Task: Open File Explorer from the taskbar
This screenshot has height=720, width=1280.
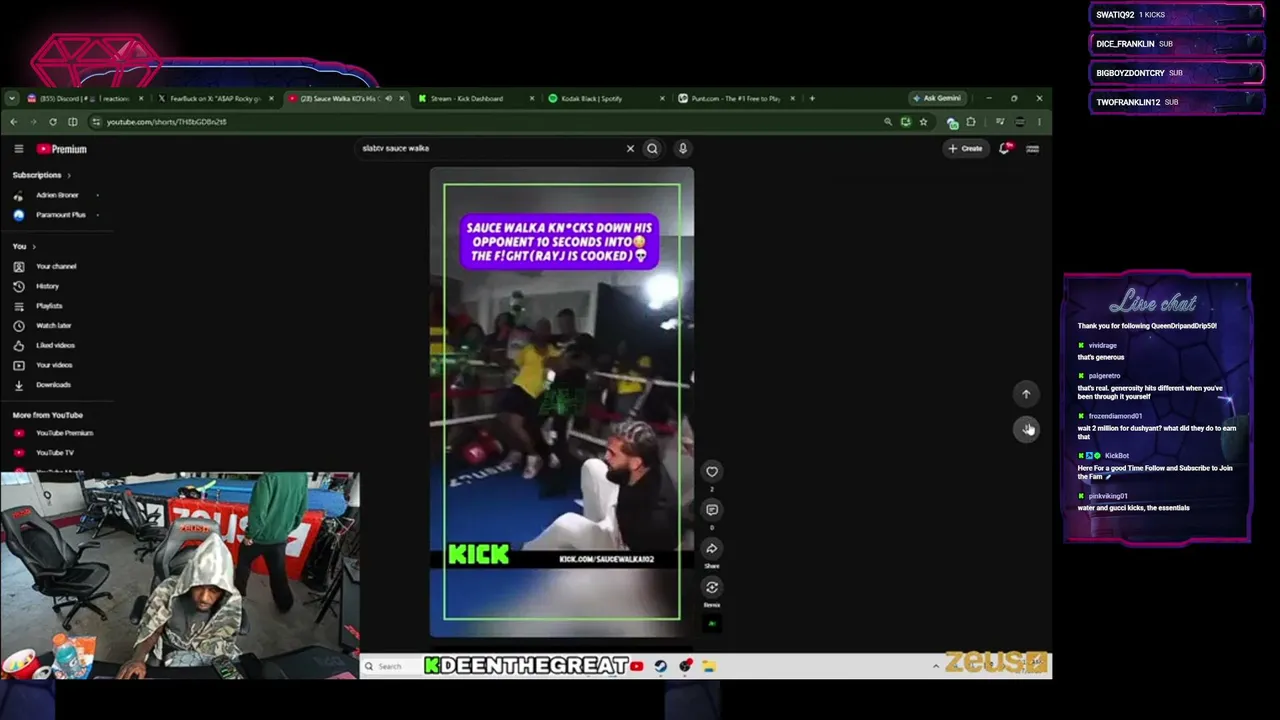Action: pos(709,666)
